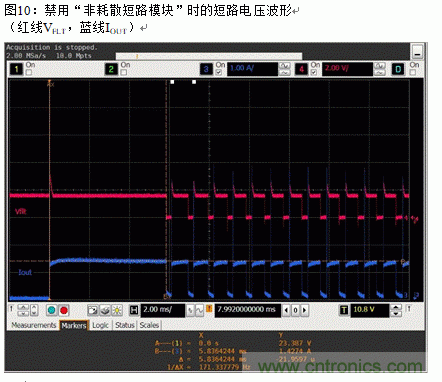Select the Markers tab
Image resolution: width=442 pixels, height=382 pixels.
(74, 325)
